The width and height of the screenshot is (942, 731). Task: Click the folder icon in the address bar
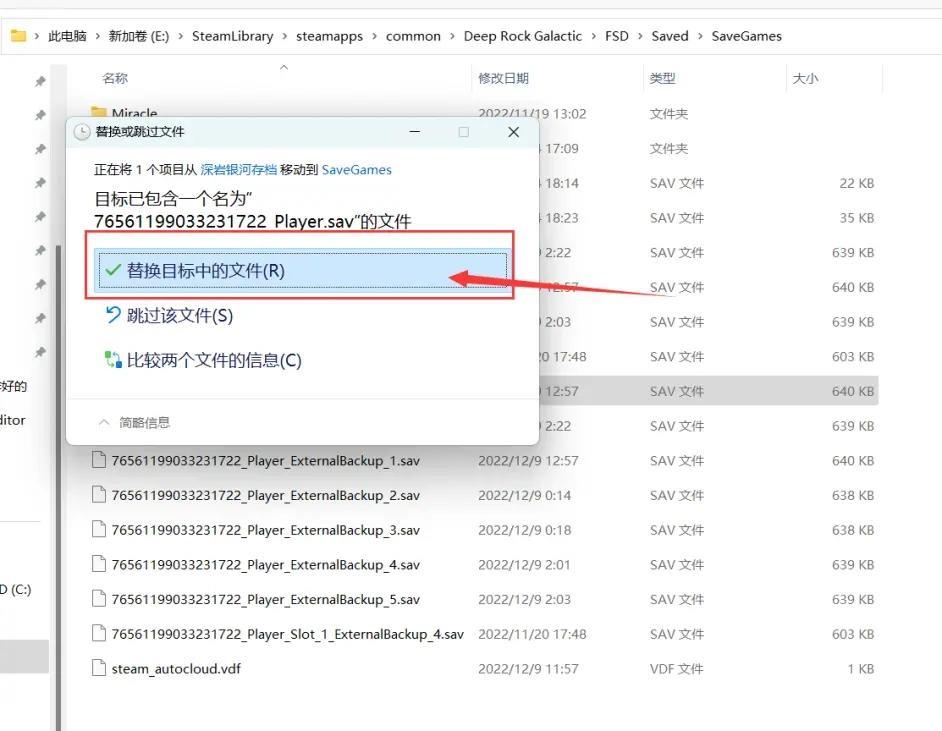[x=18, y=36]
